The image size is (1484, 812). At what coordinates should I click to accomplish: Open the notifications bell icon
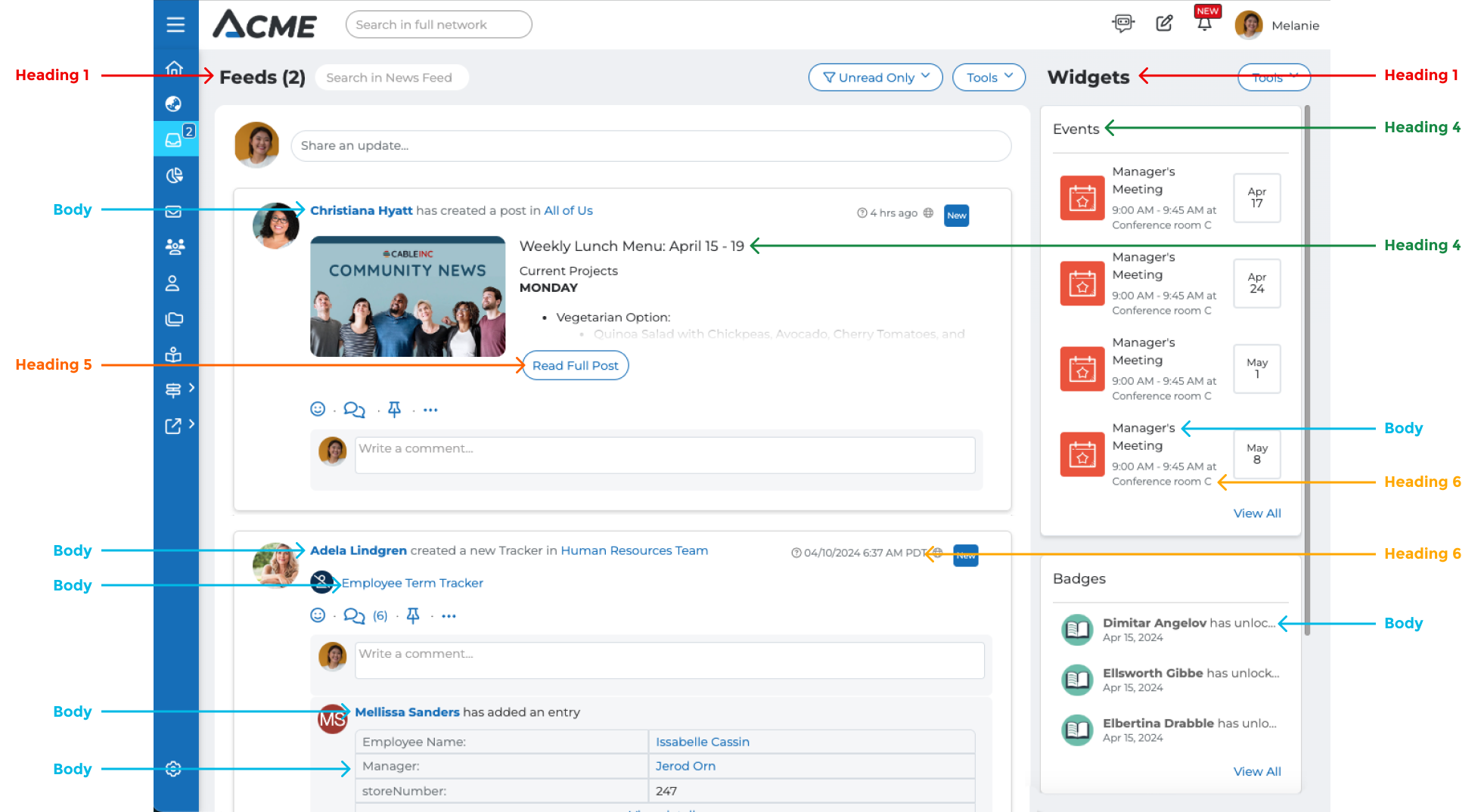[1204, 23]
